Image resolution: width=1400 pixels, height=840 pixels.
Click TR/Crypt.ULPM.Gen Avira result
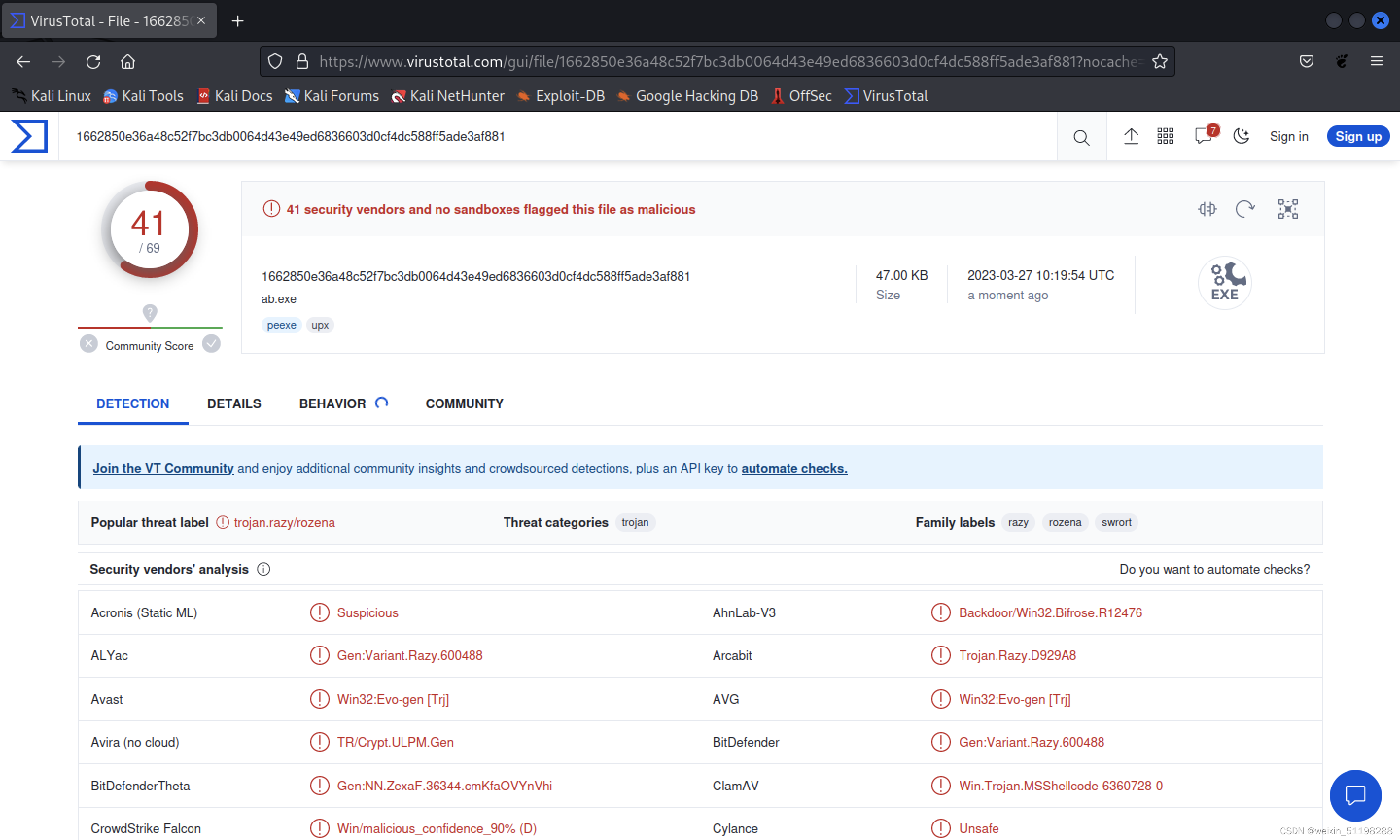[x=395, y=742]
